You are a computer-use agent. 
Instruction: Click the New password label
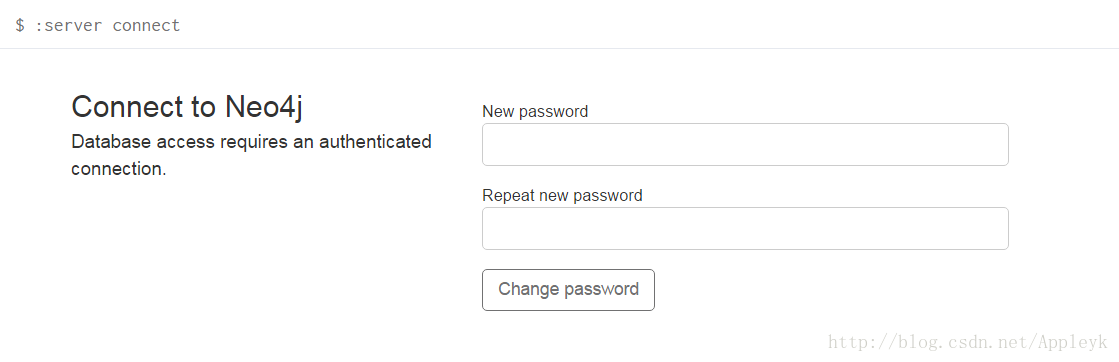[535, 111]
